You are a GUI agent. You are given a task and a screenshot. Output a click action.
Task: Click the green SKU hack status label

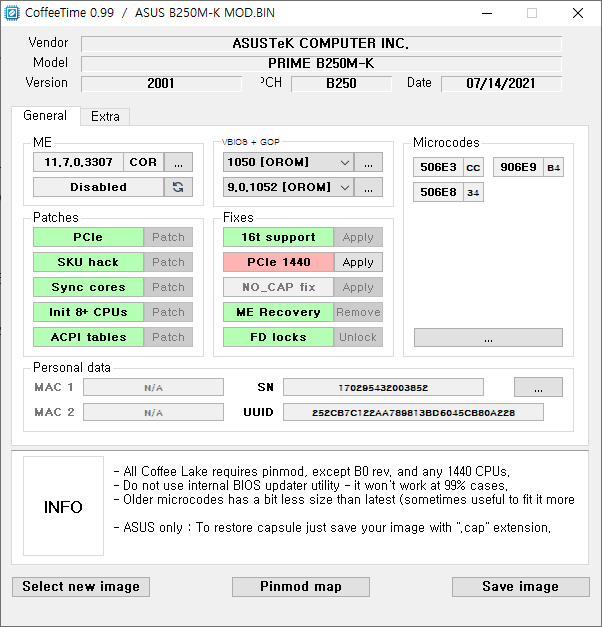(88, 262)
